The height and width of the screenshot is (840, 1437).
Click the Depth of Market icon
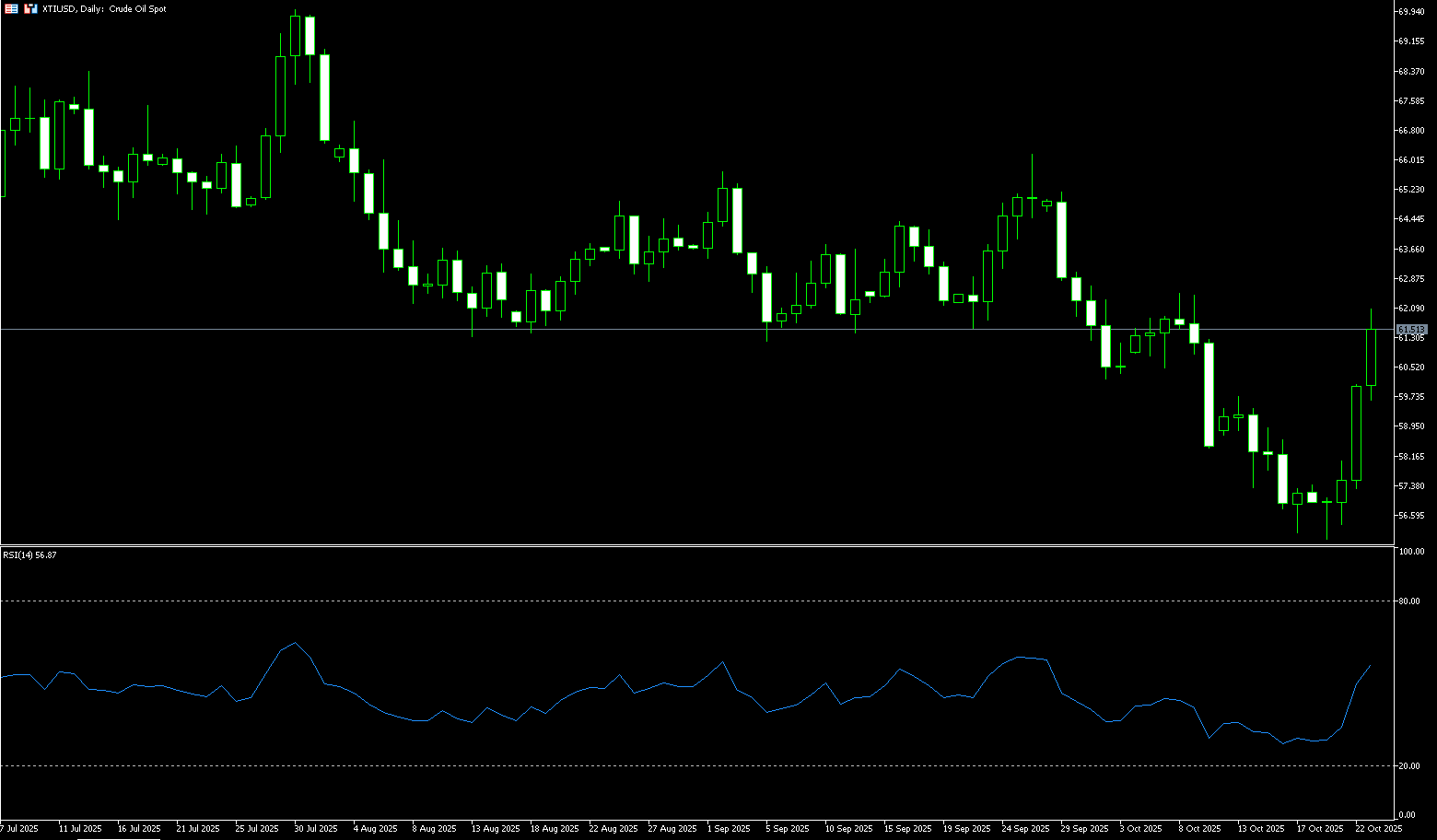coord(30,8)
